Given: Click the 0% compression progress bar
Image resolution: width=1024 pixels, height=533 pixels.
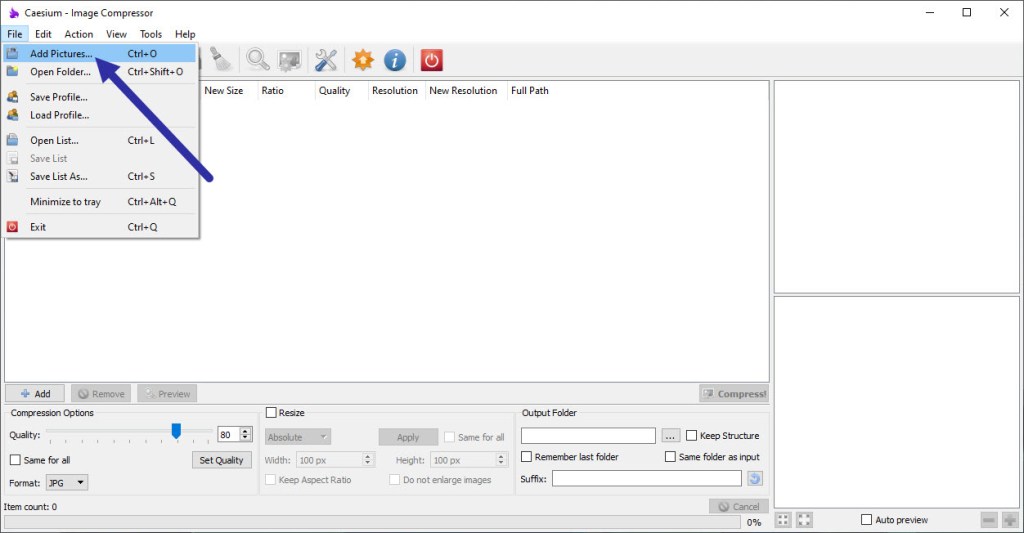Looking at the screenshot, I should tap(372, 522).
